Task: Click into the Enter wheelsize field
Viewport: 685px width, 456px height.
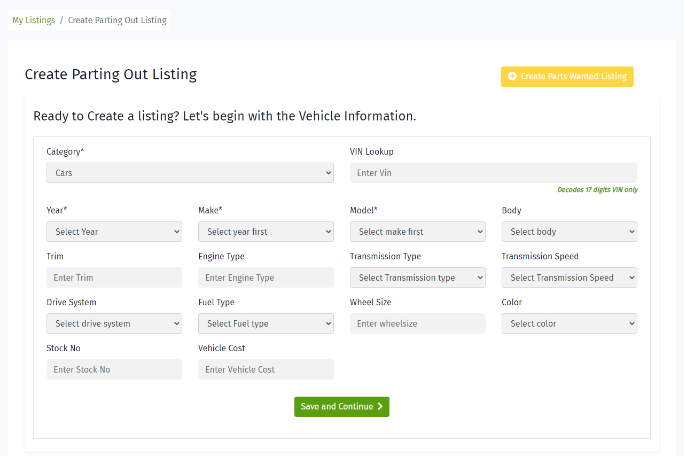Action: coord(417,324)
